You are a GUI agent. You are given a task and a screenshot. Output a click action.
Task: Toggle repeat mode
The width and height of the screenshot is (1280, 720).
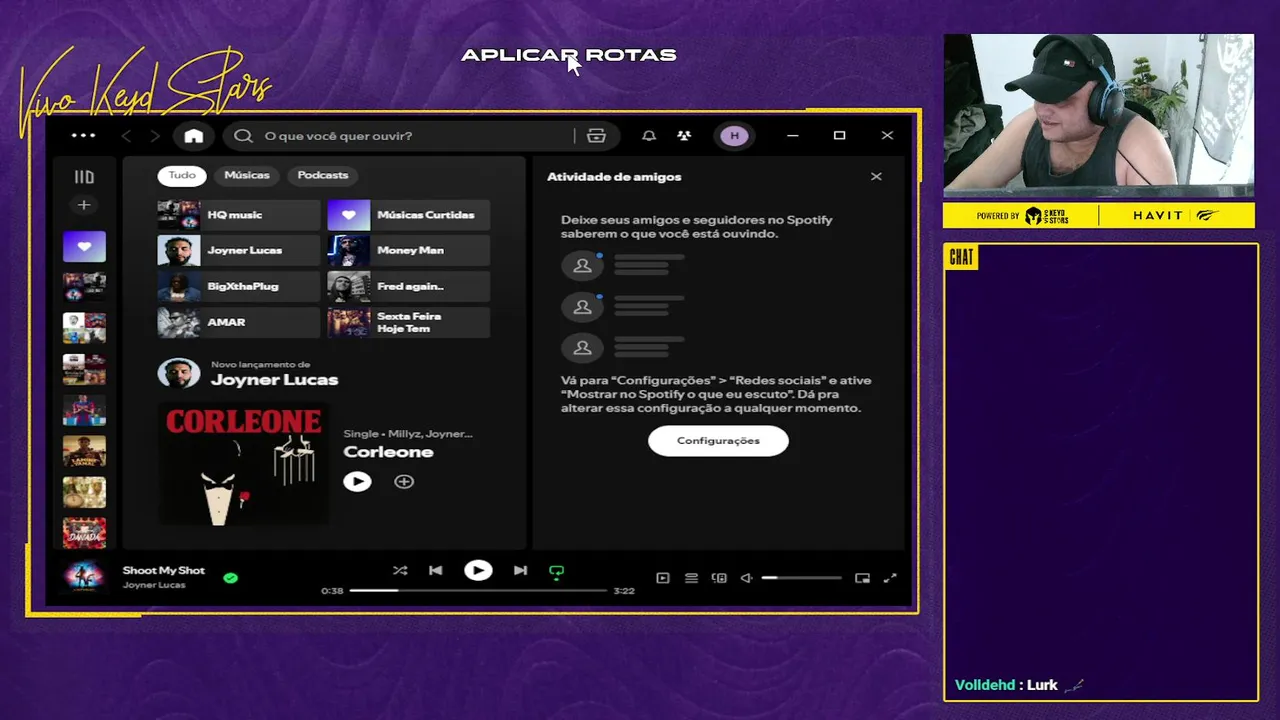557,572
